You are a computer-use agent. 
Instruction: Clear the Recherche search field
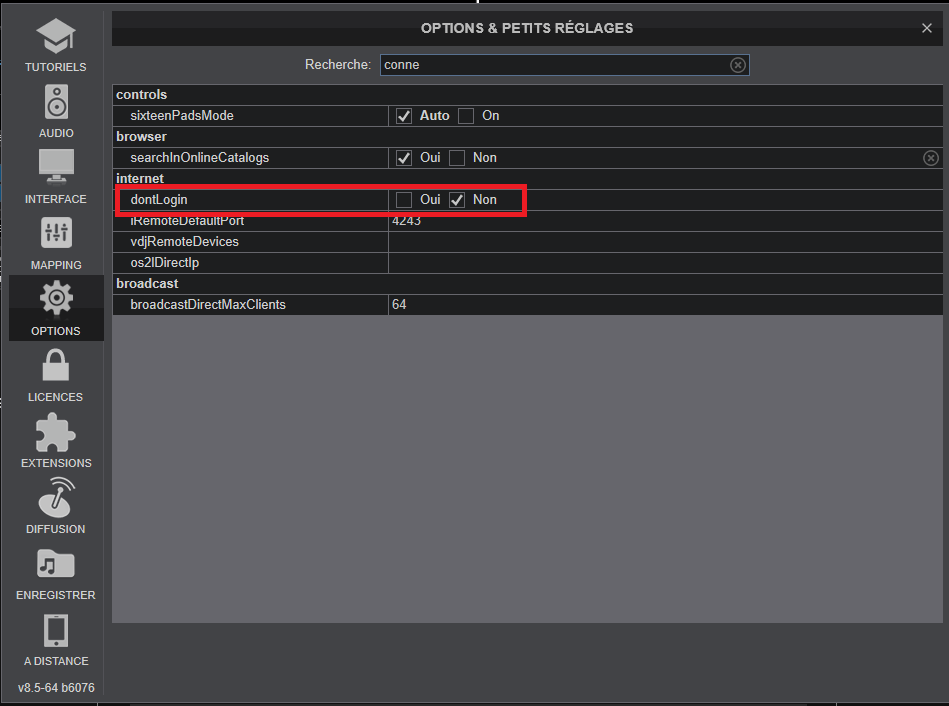tap(737, 65)
